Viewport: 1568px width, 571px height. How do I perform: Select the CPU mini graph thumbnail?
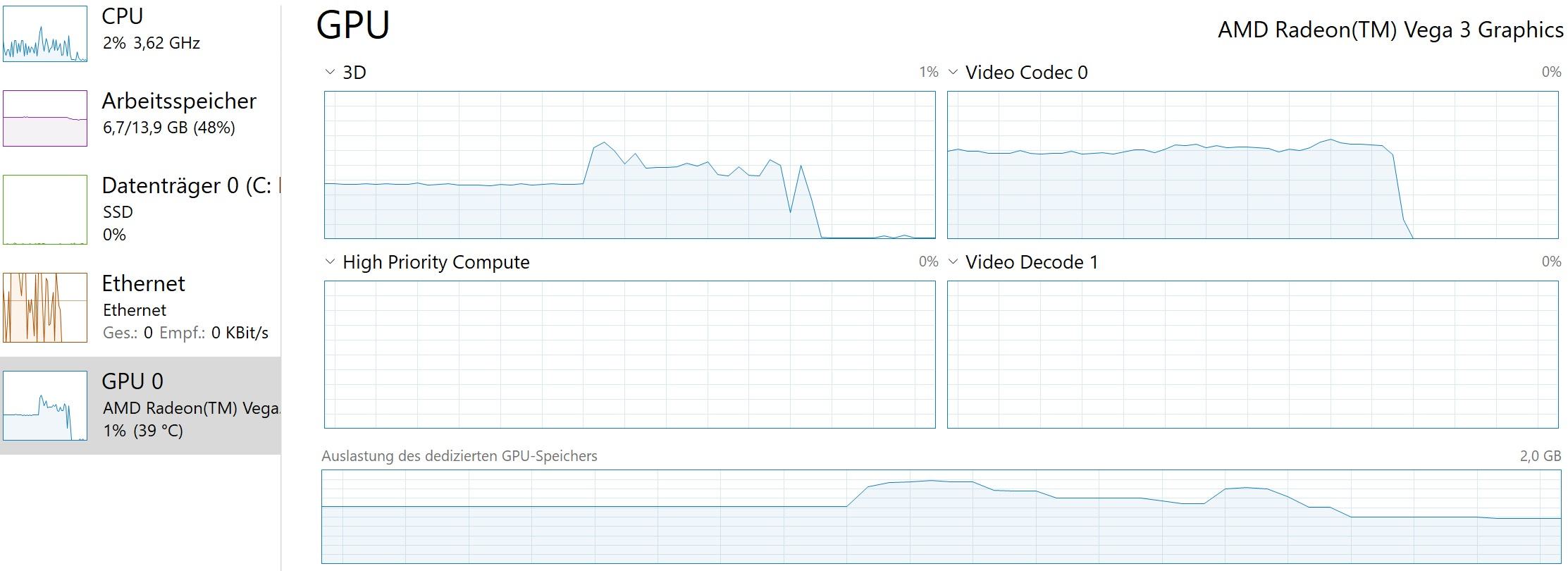[45, 34]
